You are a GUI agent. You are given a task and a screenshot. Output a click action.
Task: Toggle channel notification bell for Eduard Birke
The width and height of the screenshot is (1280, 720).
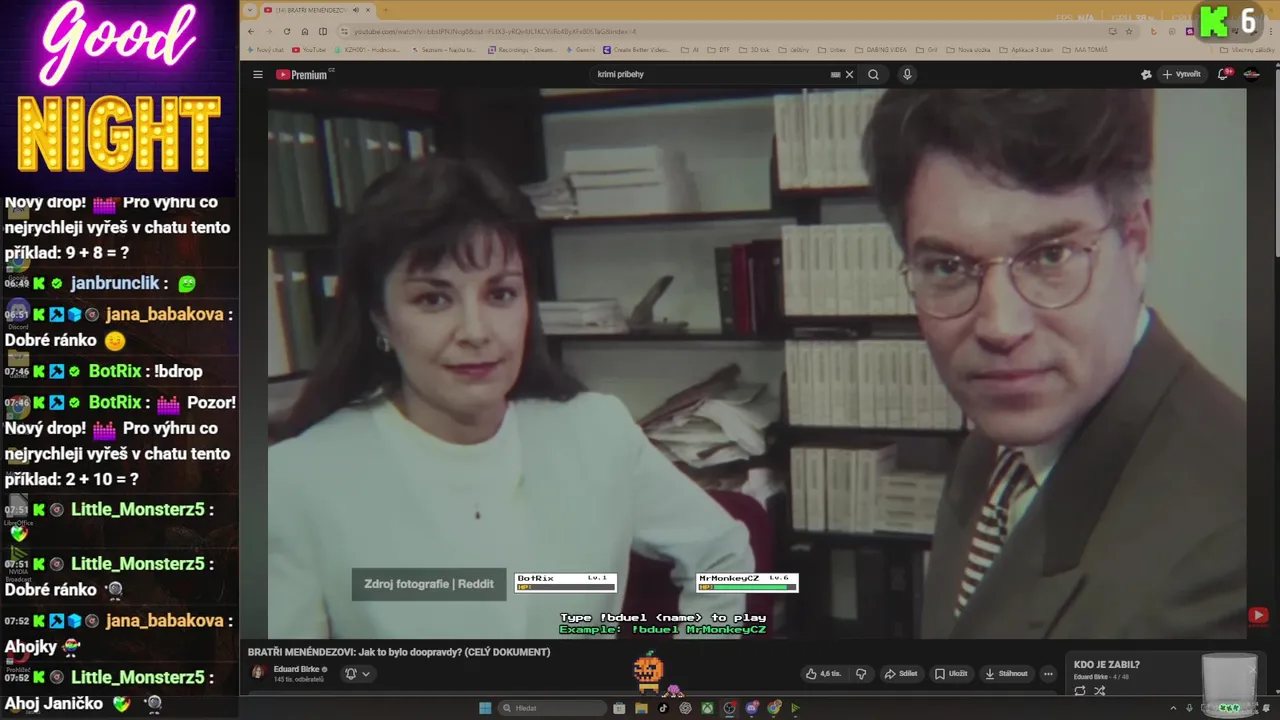click(x=351, y=673)
